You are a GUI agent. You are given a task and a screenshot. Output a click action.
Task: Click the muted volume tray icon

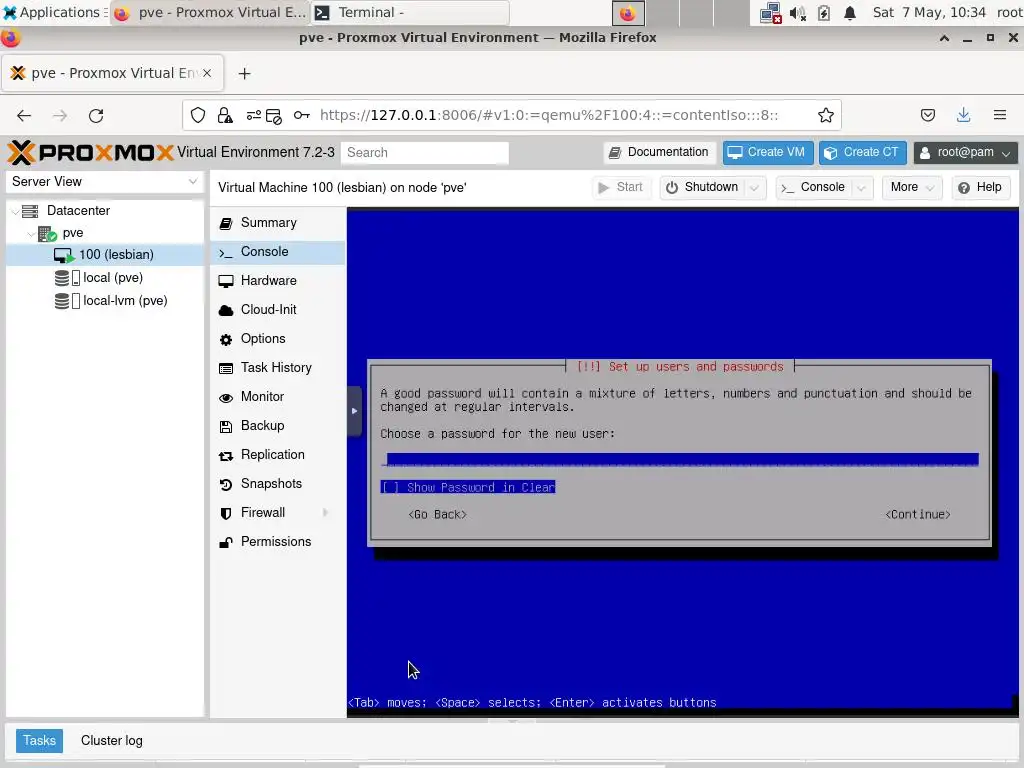797,13
